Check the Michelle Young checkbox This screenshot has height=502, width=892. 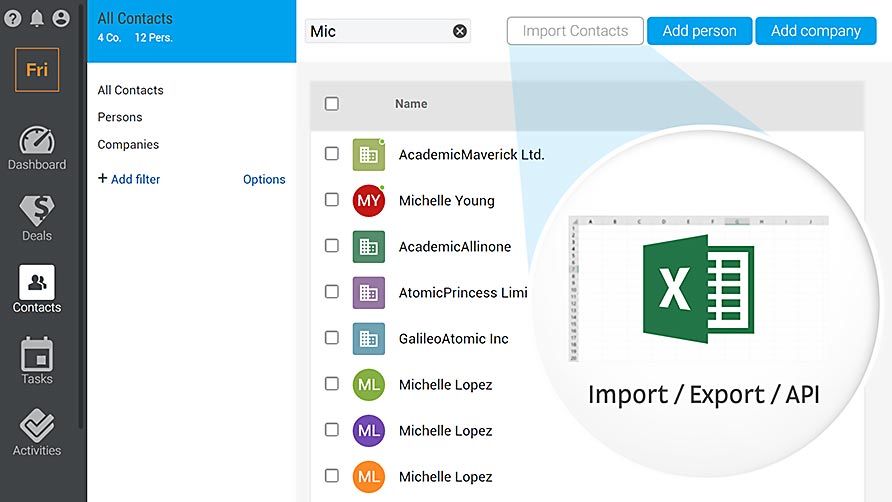[x=332, y=200]
